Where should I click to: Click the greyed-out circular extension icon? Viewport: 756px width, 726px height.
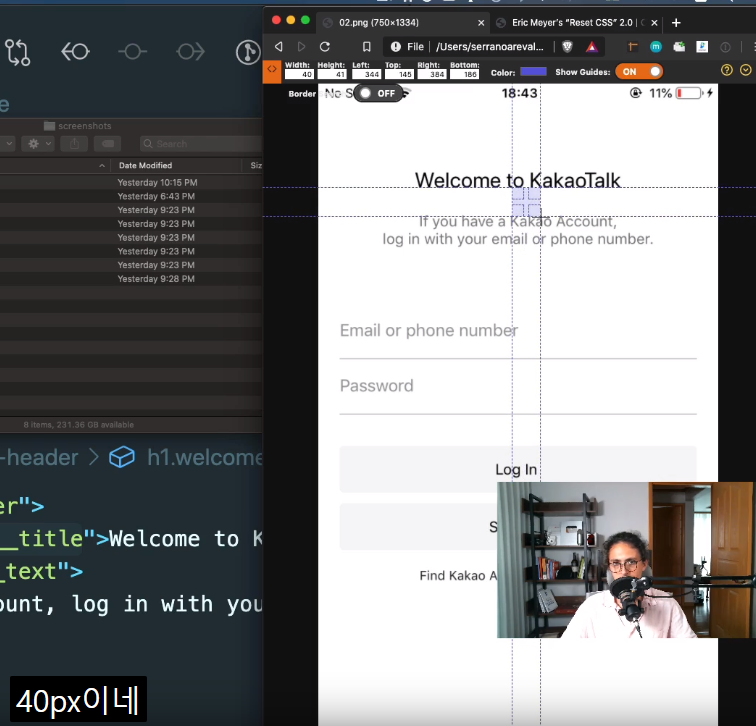coord(725,47)
